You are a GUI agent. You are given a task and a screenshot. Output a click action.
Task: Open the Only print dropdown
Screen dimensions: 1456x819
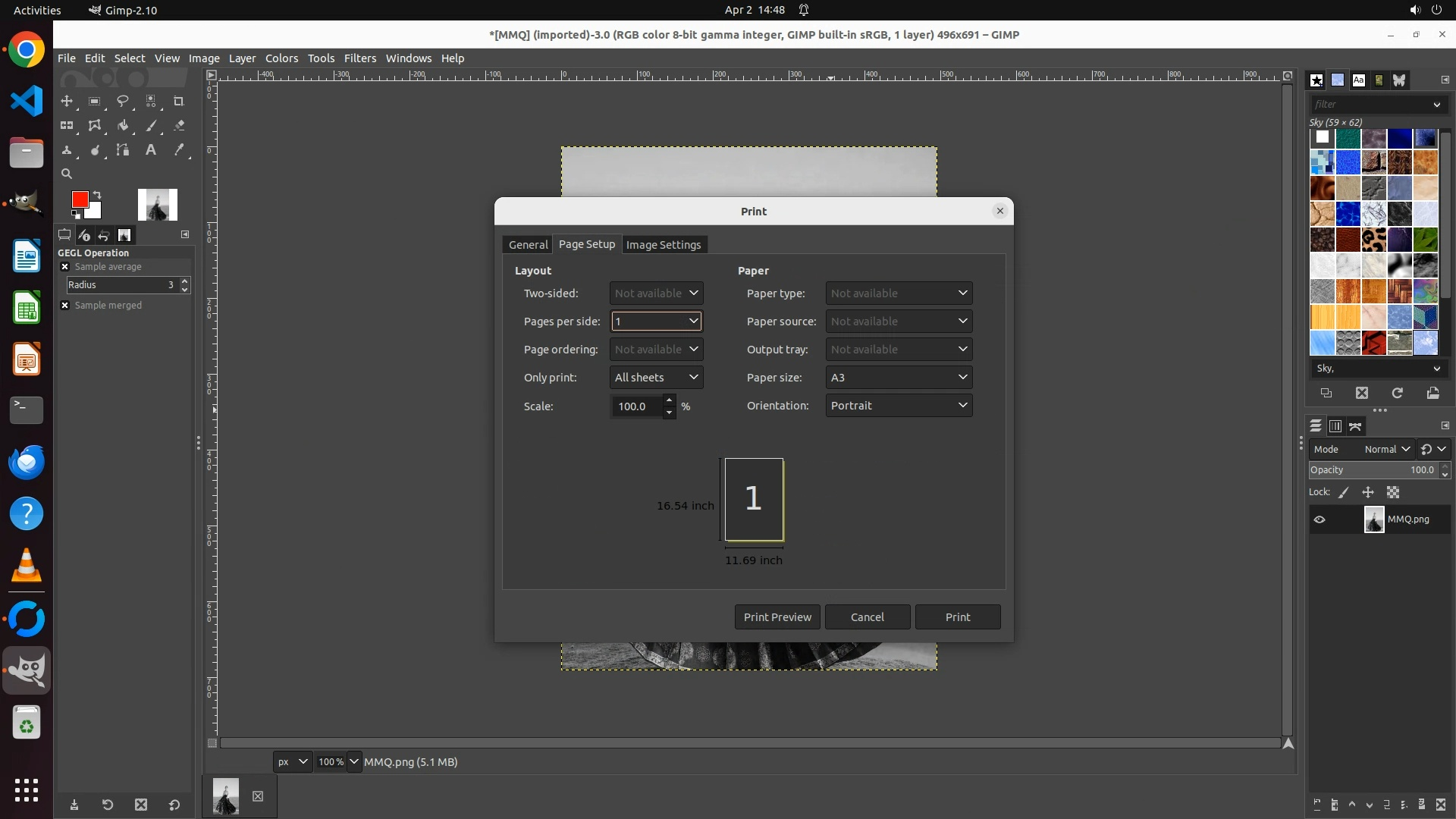pos(656,378)
